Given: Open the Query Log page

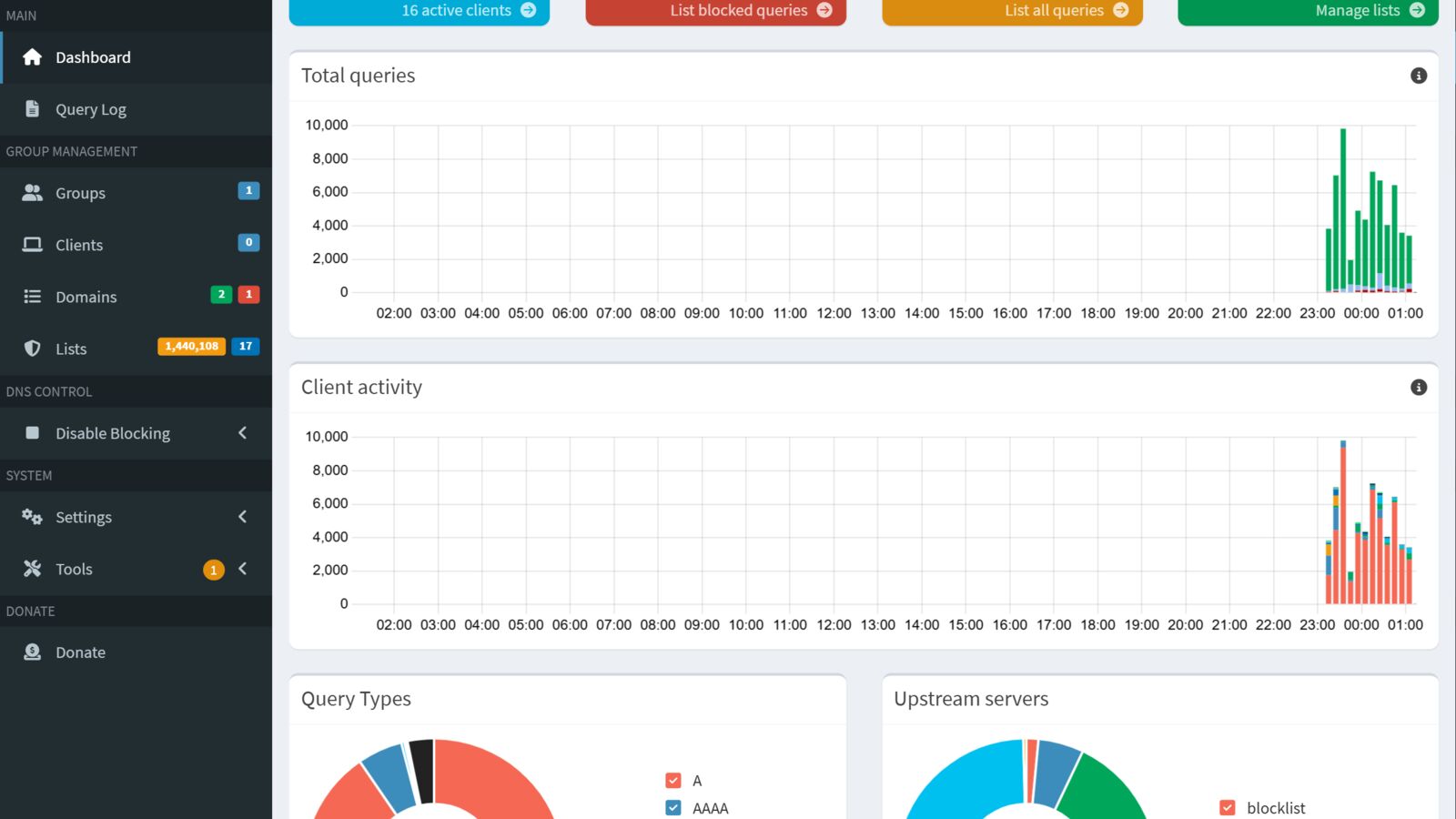Looking at the screenshot, I should (x=136, y=109).
